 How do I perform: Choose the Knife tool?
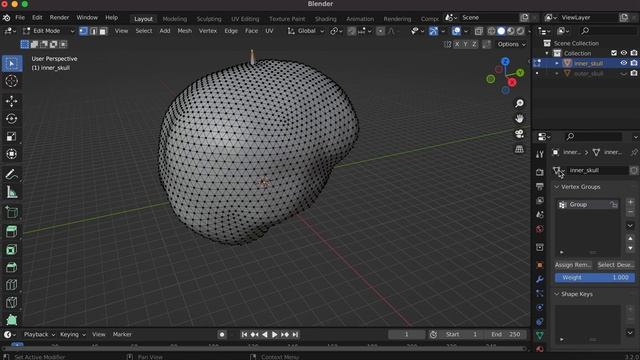(12, 302)
